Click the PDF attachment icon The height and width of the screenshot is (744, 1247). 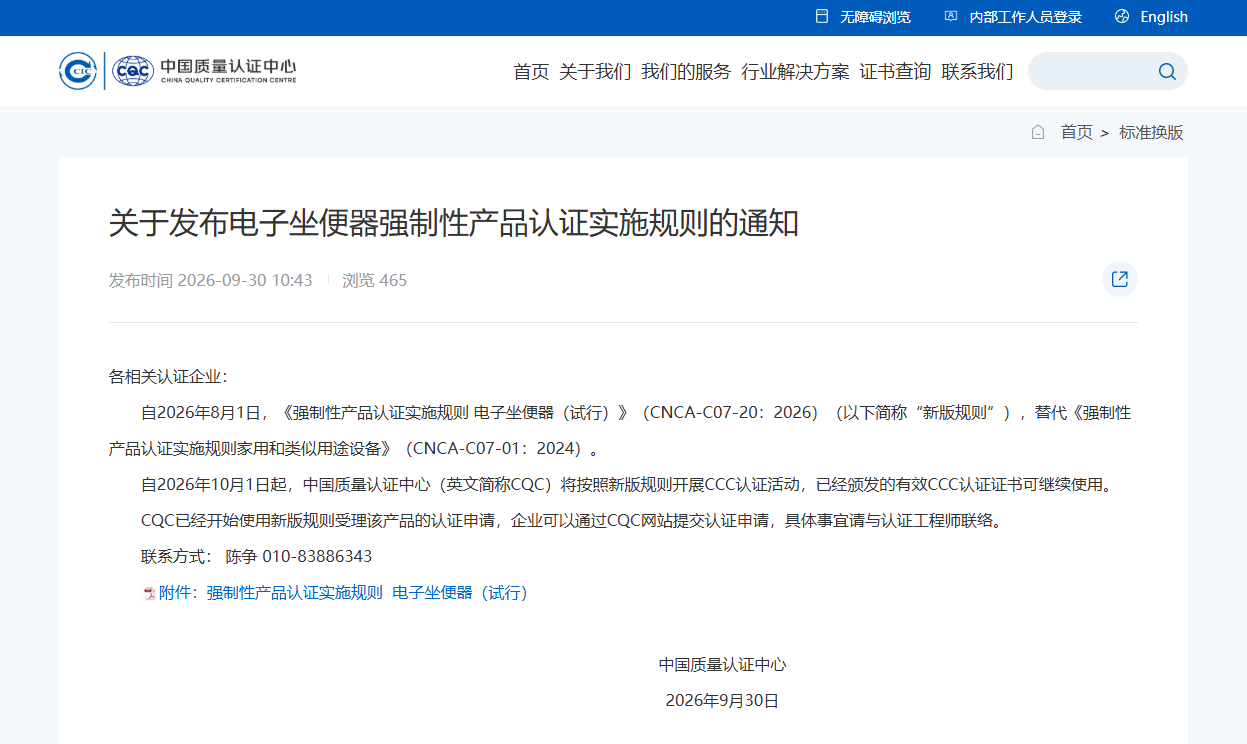point(149,593)
